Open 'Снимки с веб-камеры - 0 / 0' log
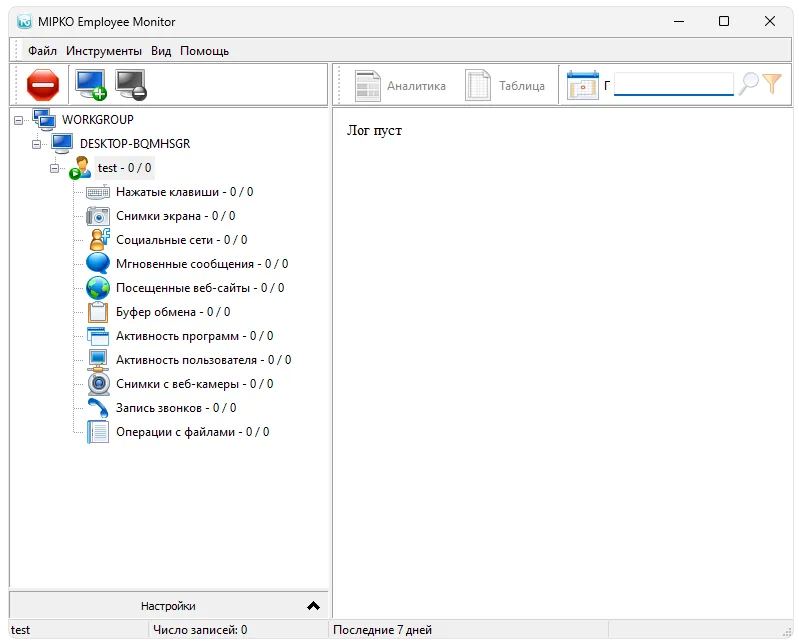 click(195, 384)
